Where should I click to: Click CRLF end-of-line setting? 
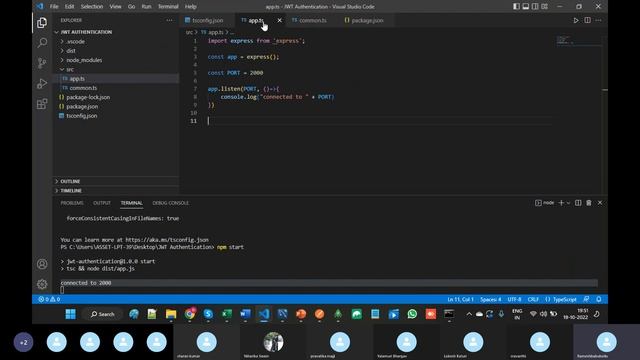[x=533, y=299]
